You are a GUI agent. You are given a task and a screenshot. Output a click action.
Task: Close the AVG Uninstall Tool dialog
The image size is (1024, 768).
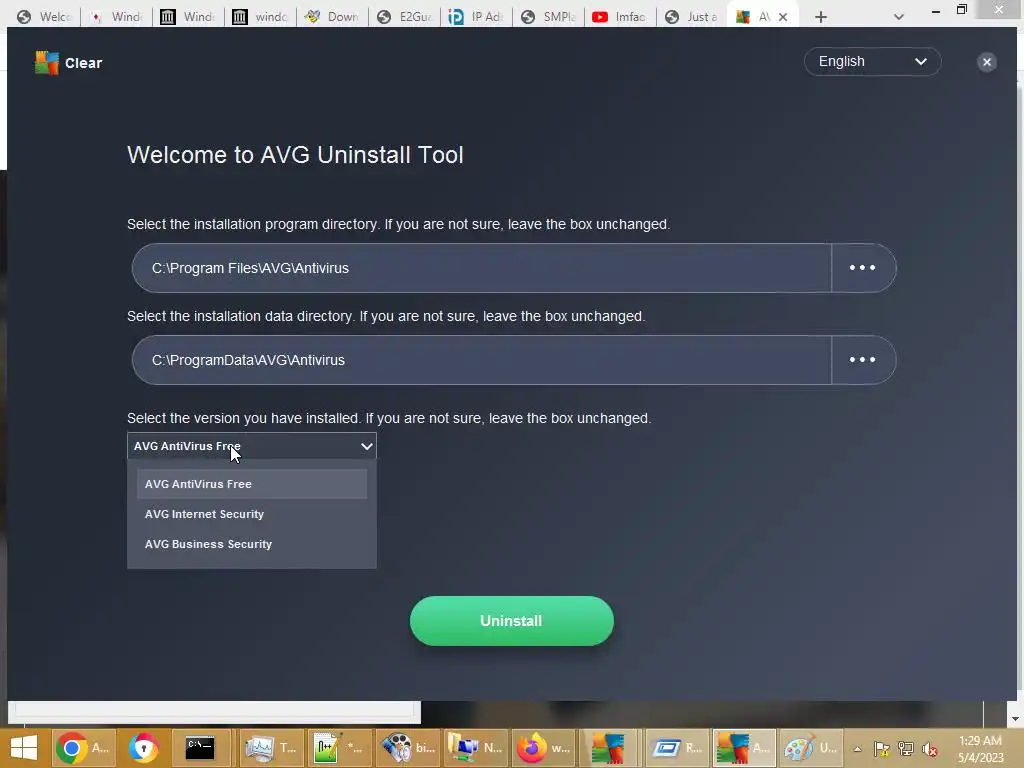point(986,62)
